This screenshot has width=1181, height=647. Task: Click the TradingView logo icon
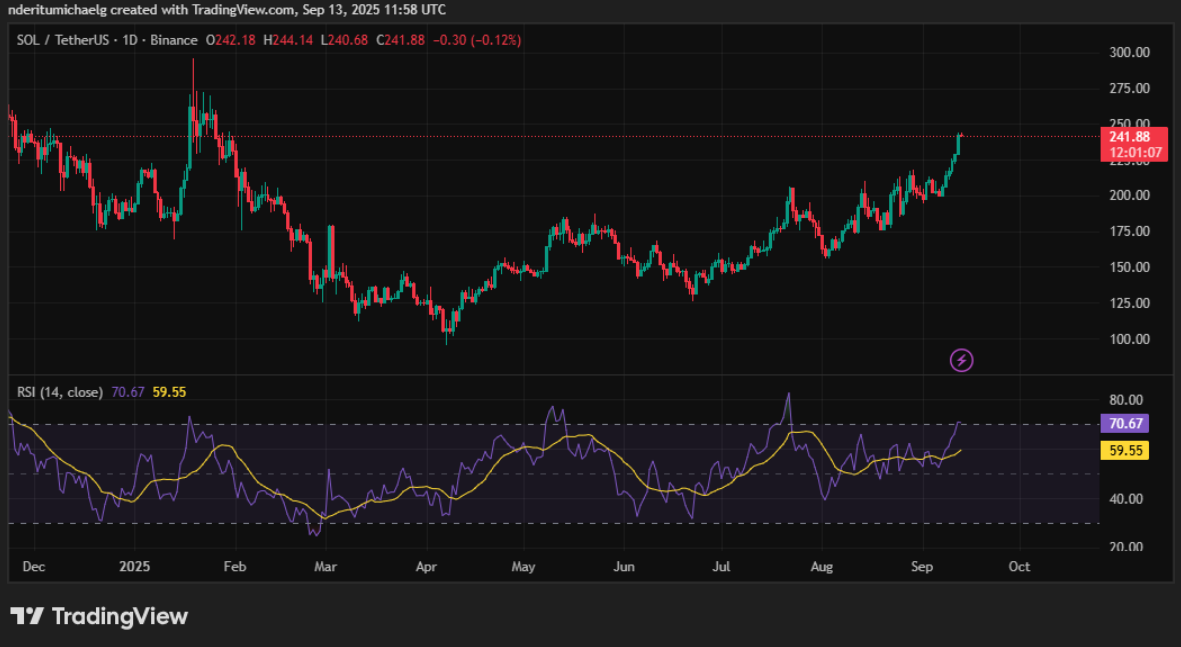click(27, 616)
